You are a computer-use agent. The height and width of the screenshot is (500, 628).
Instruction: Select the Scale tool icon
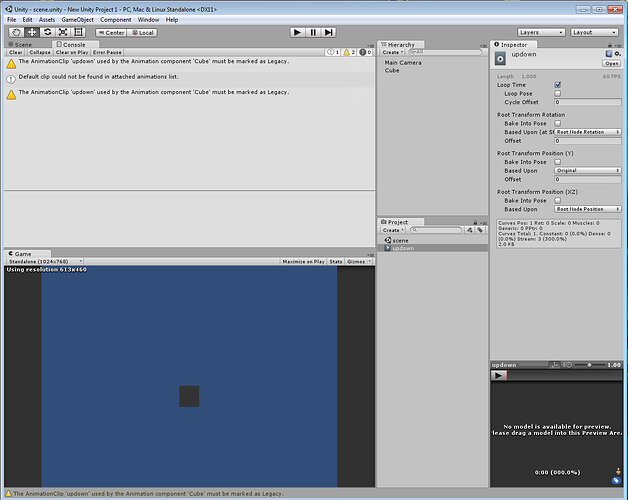pyautogui.click(x=63, y=32)
